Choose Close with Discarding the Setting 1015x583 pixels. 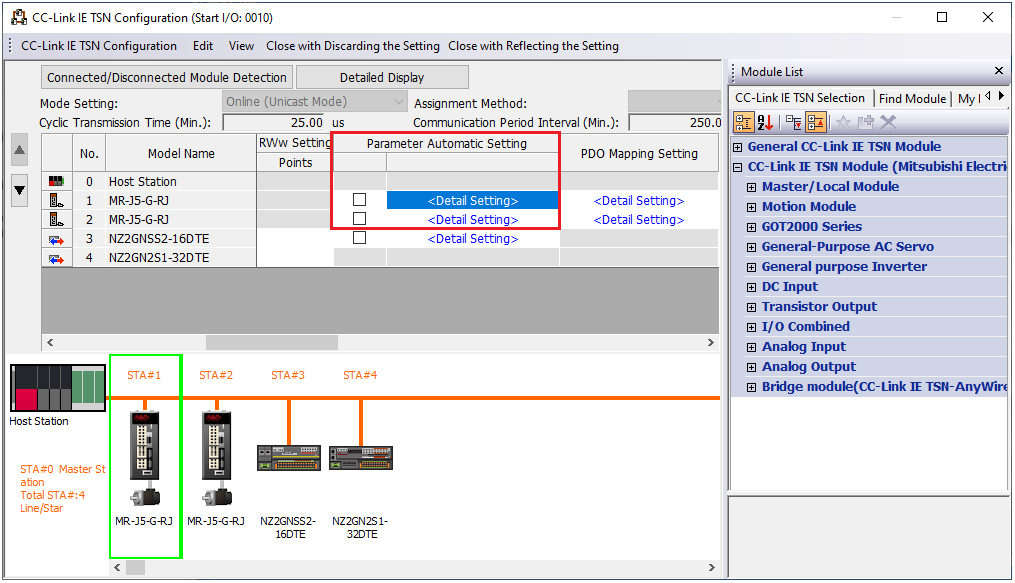(353, 46)
